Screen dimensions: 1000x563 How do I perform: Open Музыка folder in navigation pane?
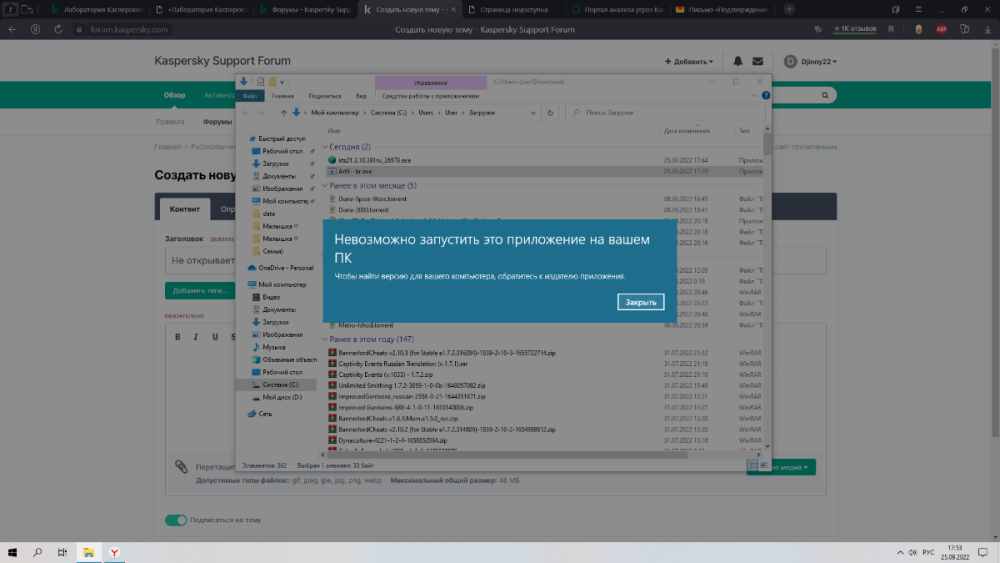(273, 347)
